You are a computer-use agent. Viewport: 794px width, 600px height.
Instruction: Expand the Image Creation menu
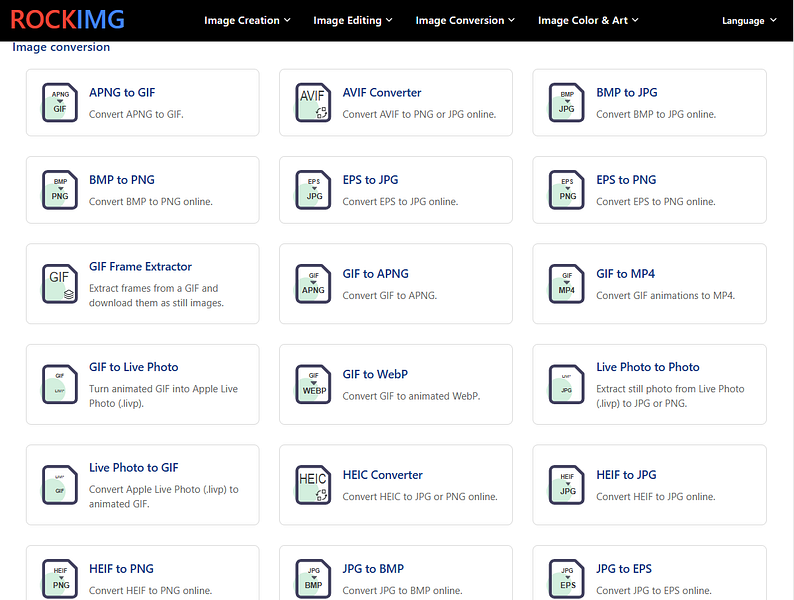[x=247, y=20]
